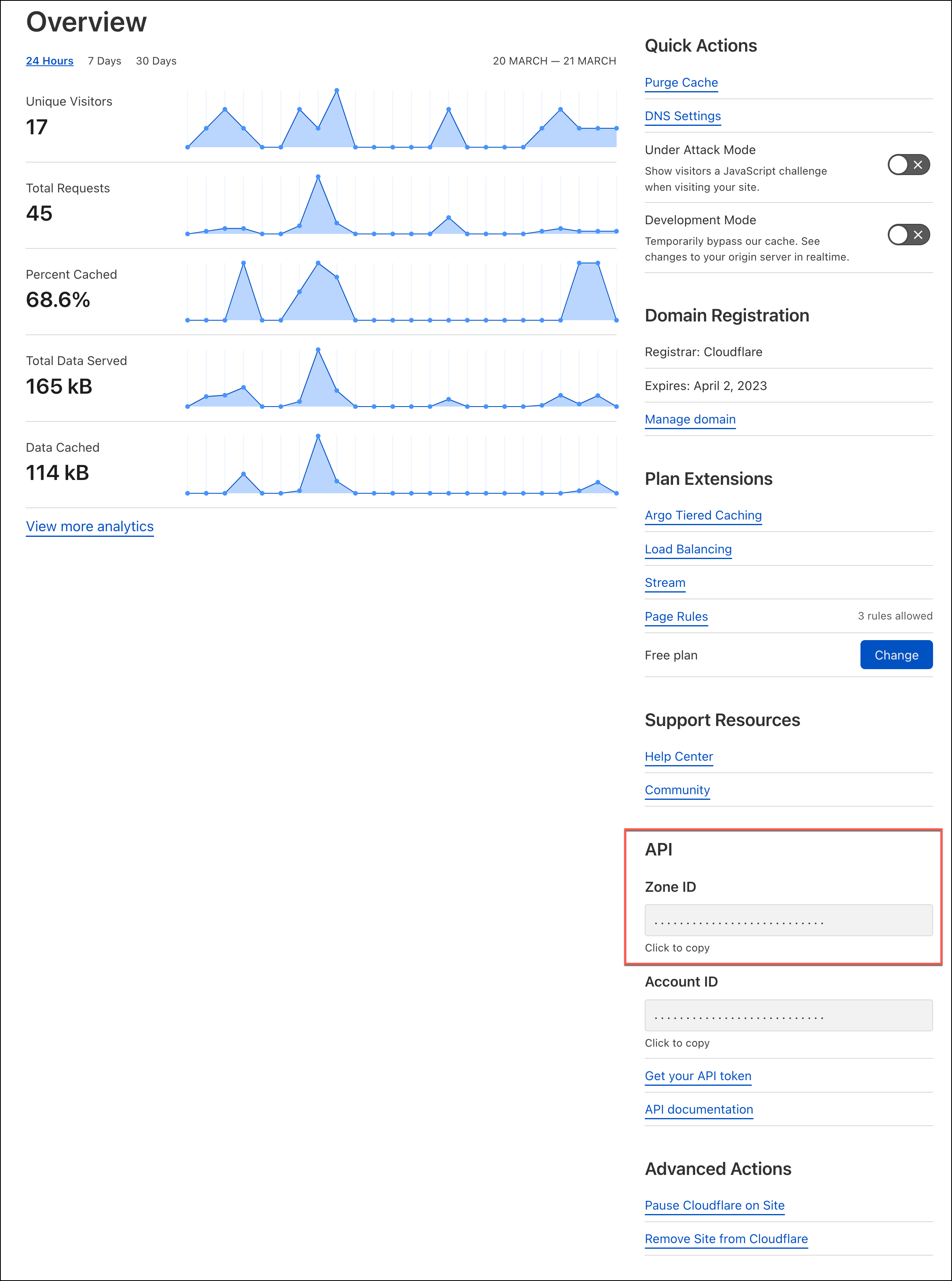Enable Development Mode
Image resolution: width=952 pixels, height=1281 pixels.
[909, 235]
